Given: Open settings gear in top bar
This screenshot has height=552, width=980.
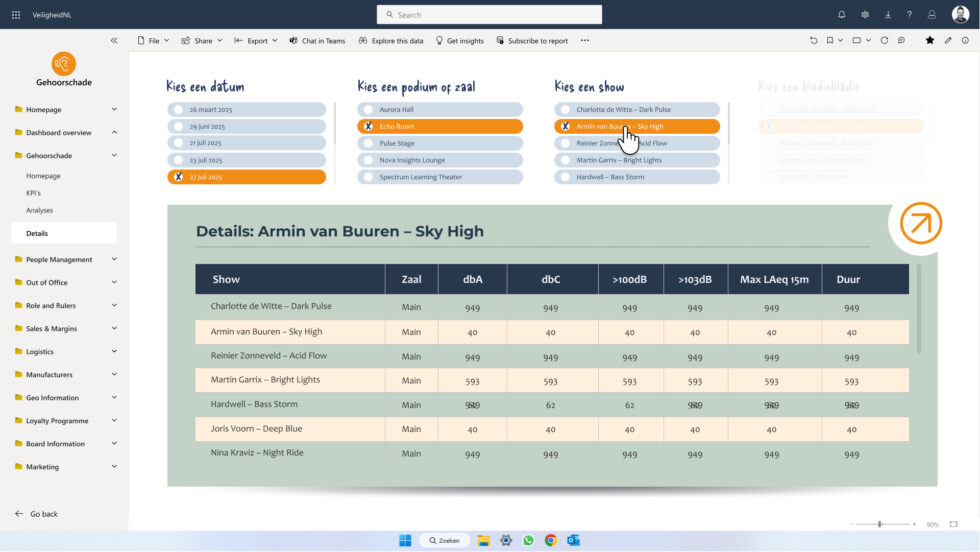Looking at the screenshot, I should [865, 15].
